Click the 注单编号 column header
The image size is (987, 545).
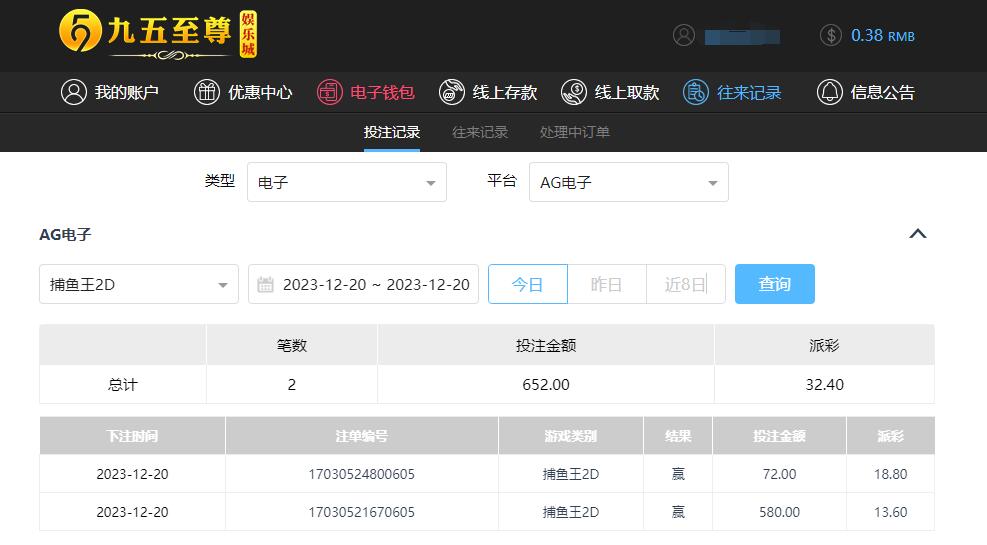tap(362, 435)
